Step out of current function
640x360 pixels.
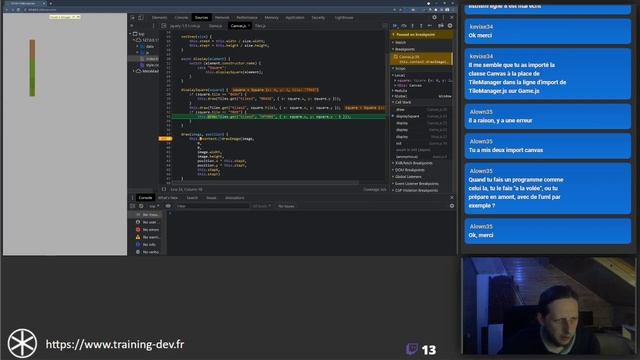[x=421, y=26]
